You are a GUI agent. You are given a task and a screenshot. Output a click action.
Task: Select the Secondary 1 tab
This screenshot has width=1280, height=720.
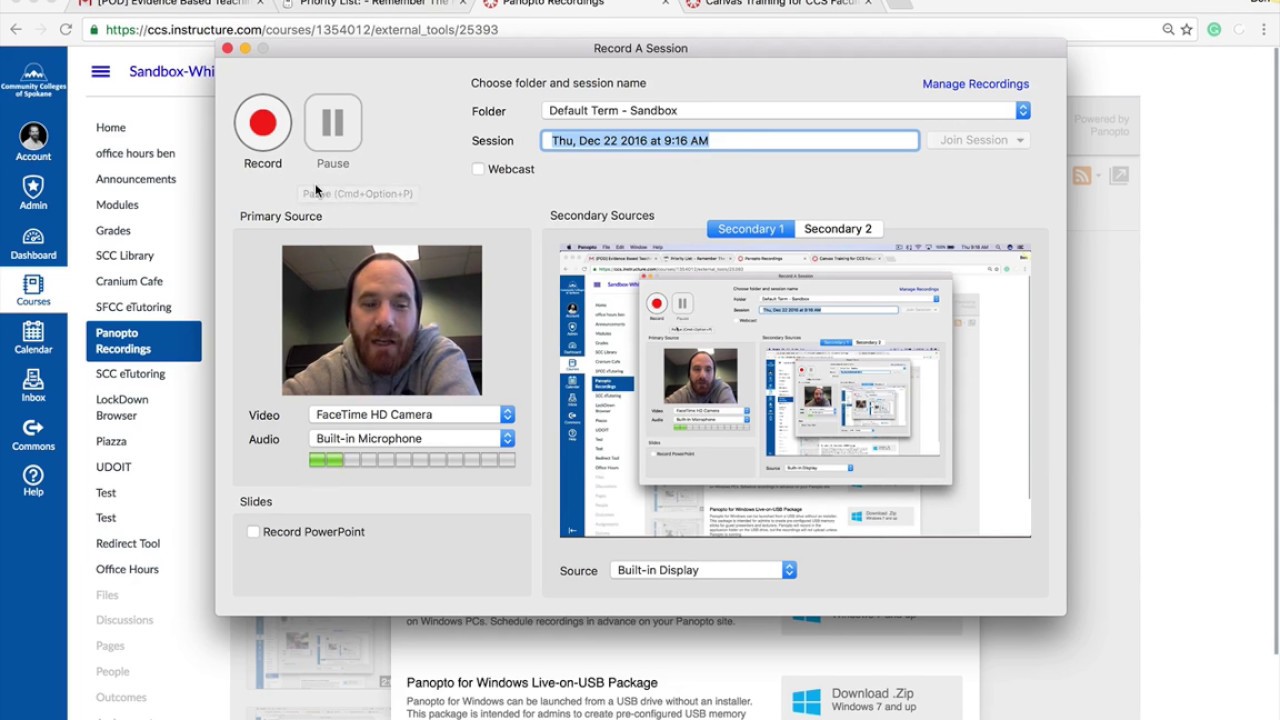[751, 229]
